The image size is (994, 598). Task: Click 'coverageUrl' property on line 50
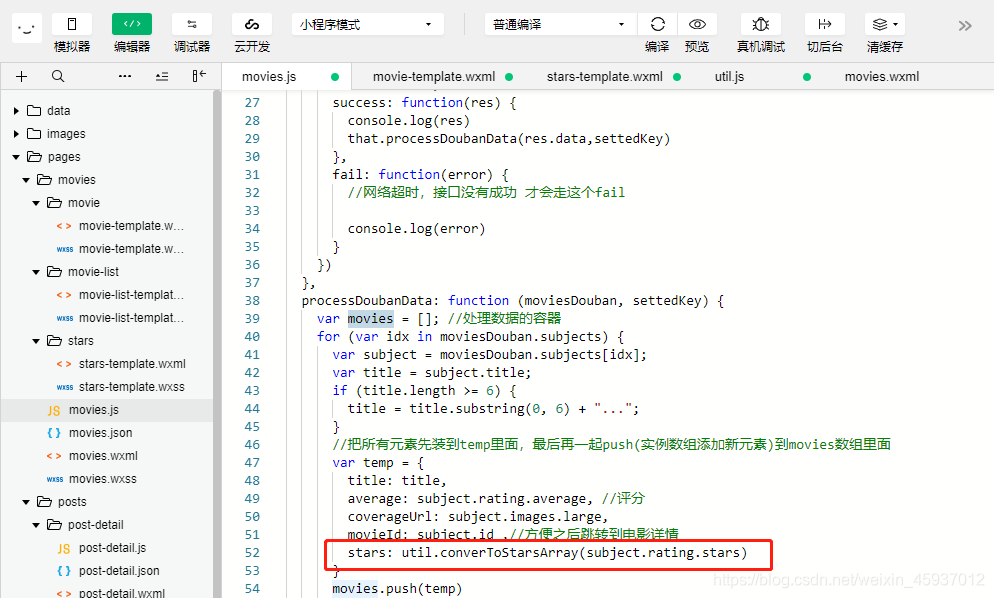pos(389,517)
